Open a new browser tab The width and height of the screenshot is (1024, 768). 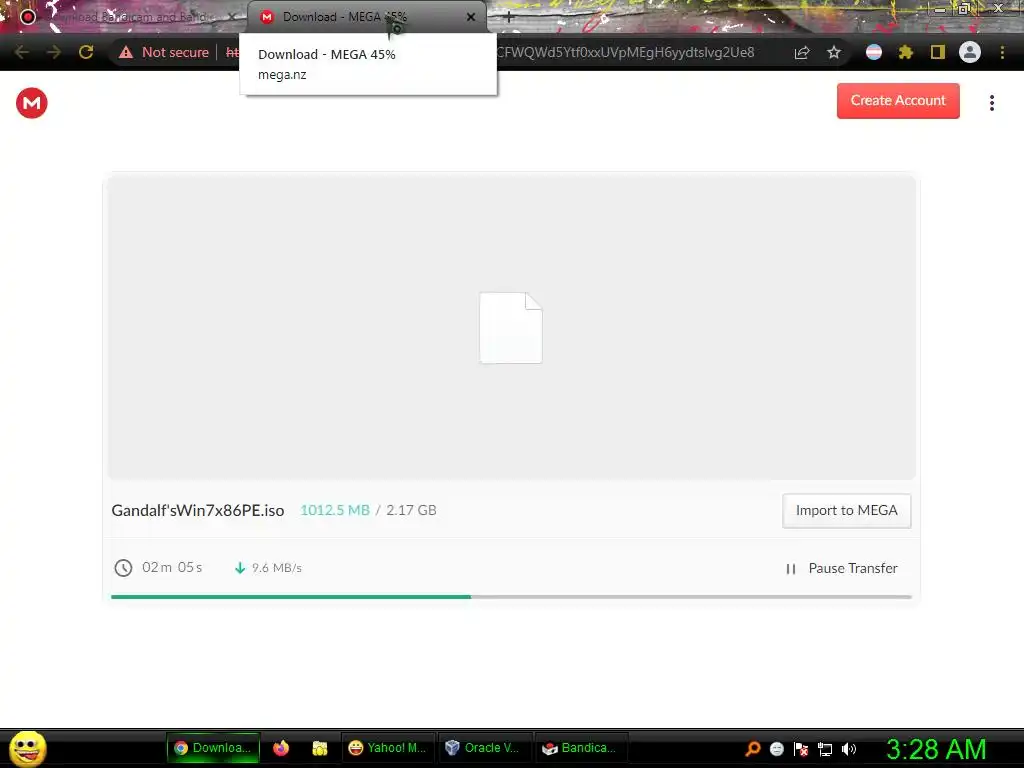tap(509, 18)
